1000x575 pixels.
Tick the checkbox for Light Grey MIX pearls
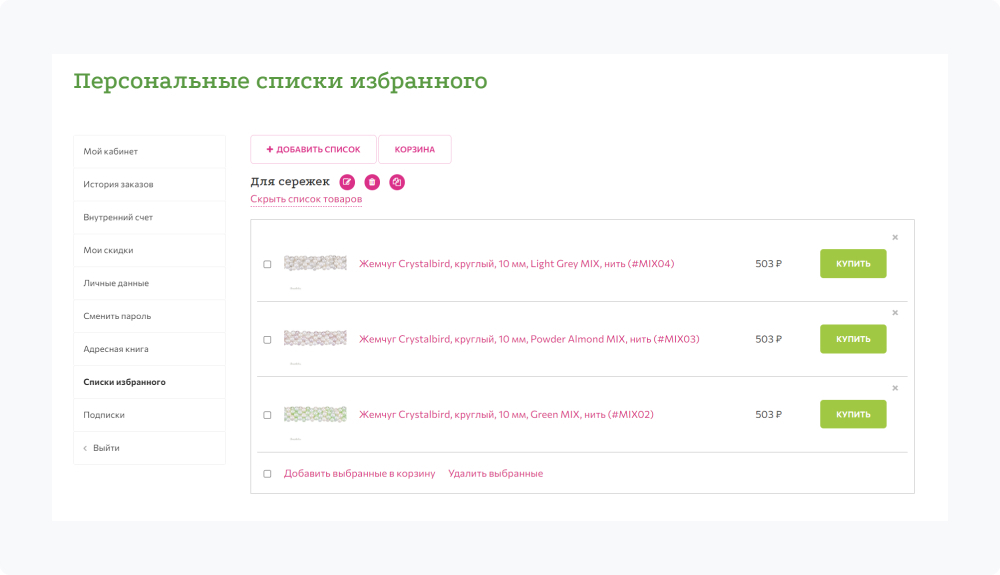point(267,264)
